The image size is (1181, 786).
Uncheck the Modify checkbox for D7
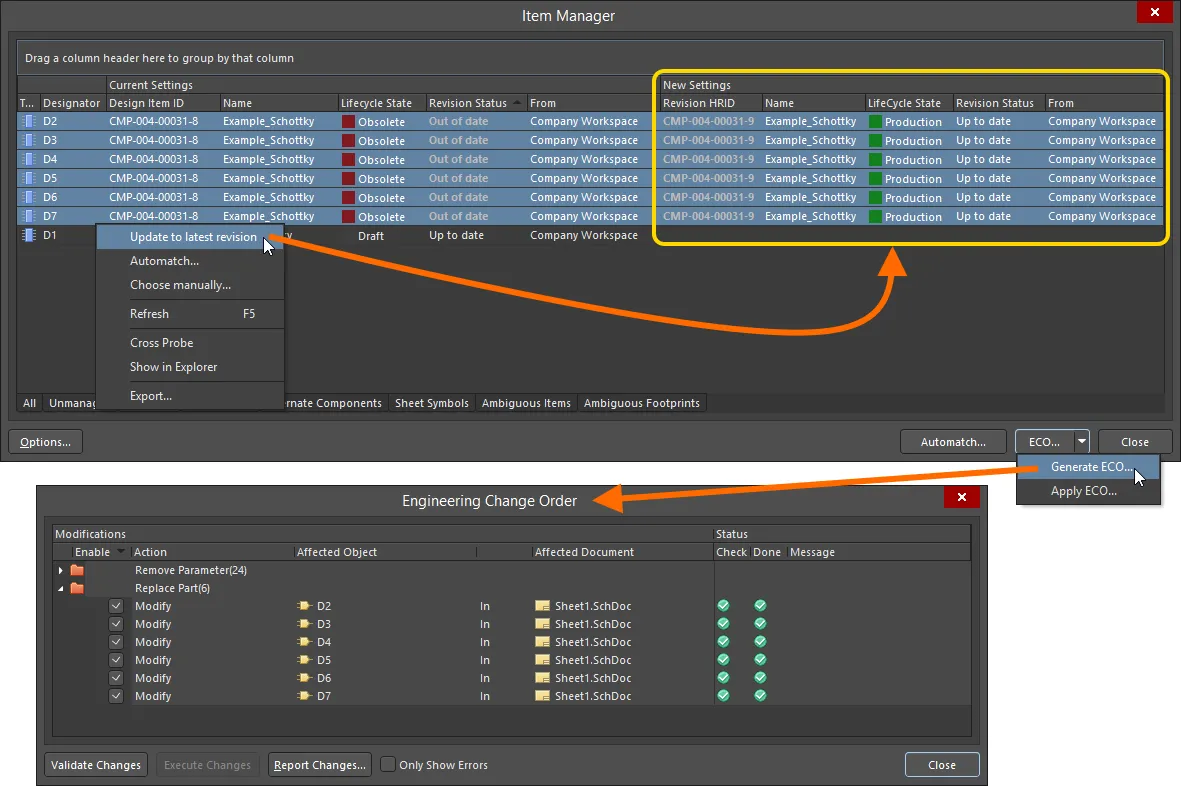pos(116,696)
